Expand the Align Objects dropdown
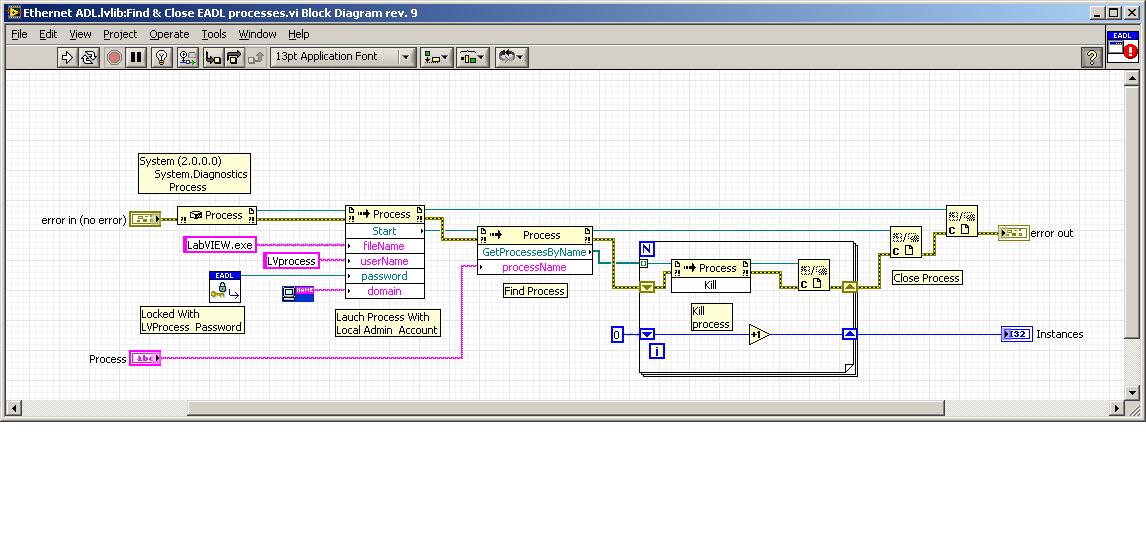Viewport: 1146px width, 540px height. 436,58
